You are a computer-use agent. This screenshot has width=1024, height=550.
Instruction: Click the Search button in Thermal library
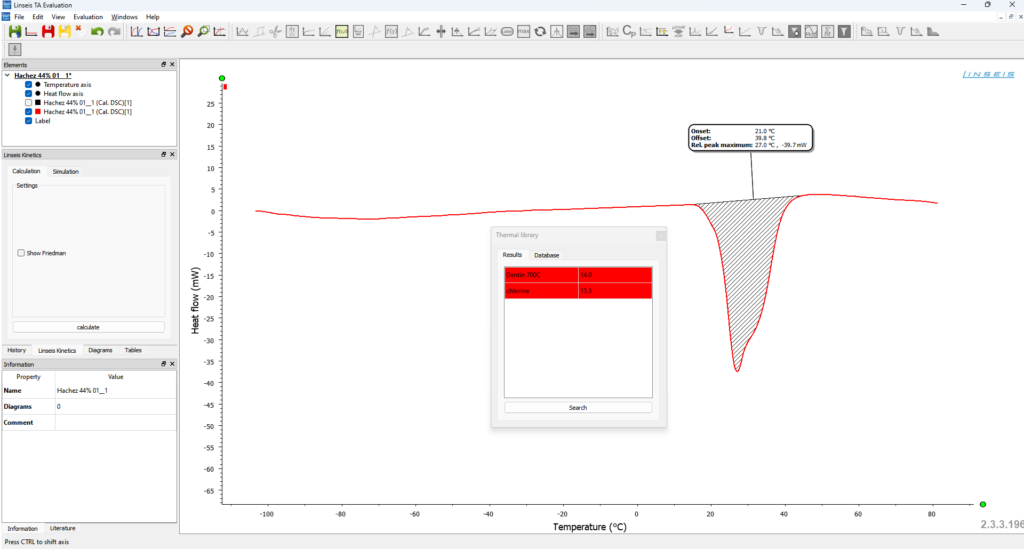(577, 407)
